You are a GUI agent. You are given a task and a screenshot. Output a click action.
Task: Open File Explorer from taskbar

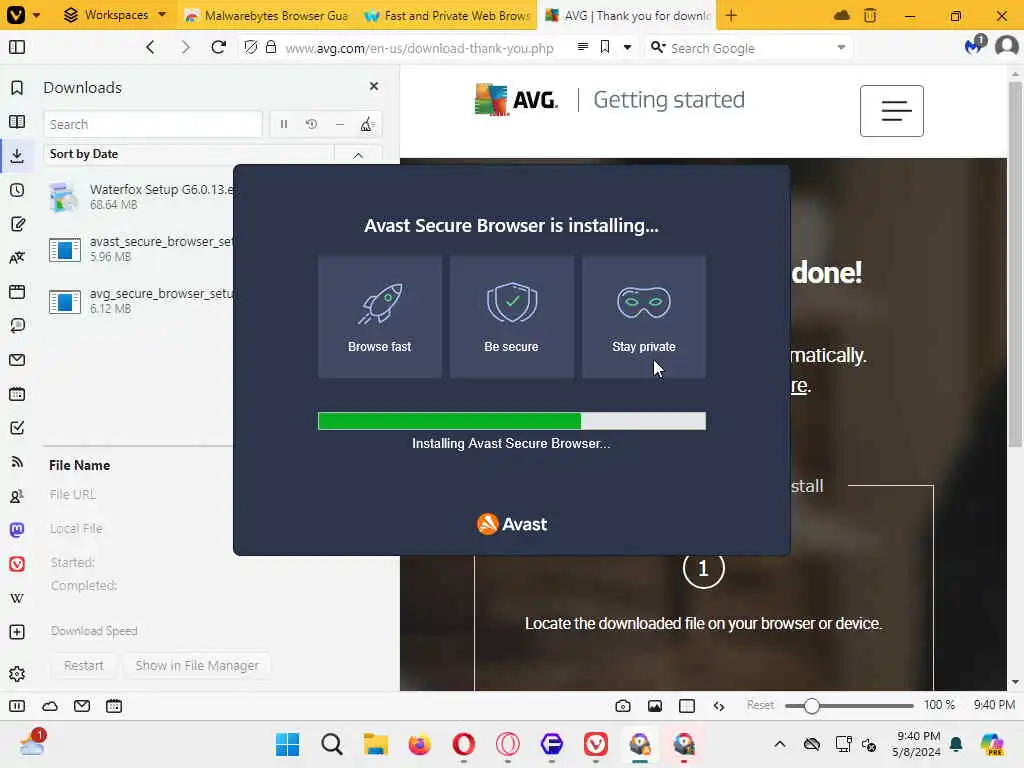[376, 744]
